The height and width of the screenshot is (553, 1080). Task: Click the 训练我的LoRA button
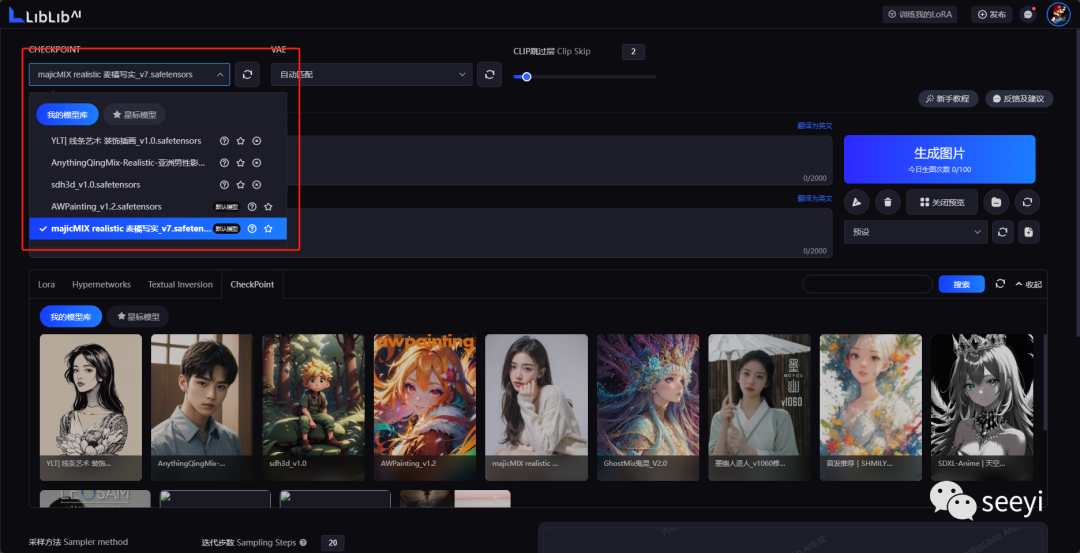(x=920, y=14)
